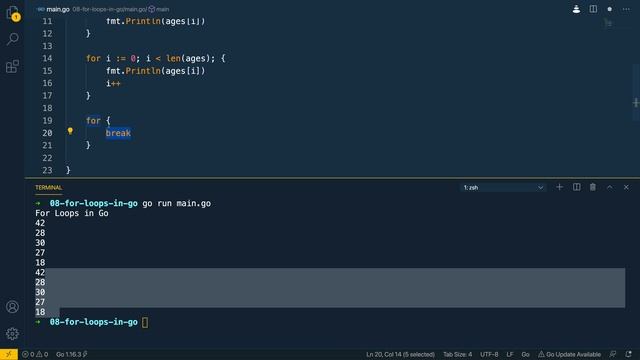Open Problems via errors and warnings count
Viewport: 640px width, 360px height.
coord(35,354)
